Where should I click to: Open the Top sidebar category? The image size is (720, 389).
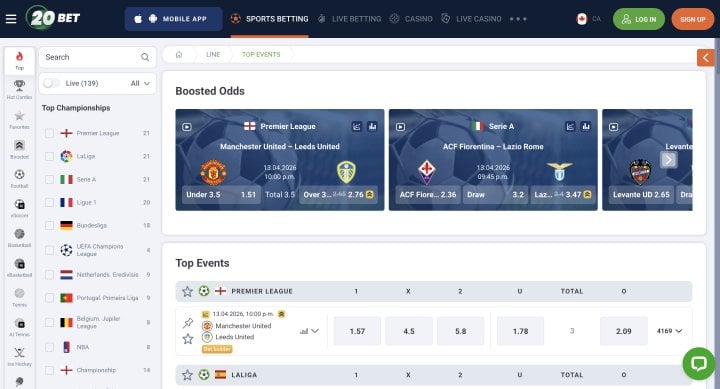point(19,60)
